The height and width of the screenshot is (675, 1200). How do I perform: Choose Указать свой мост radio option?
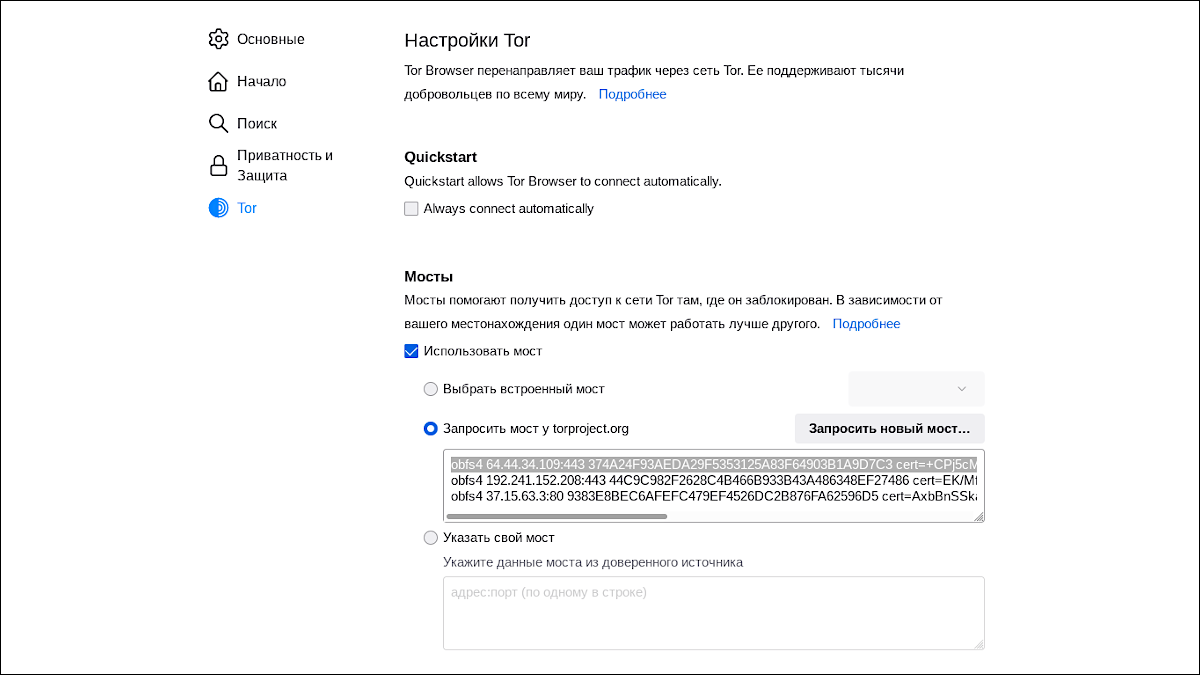point(431,538)
